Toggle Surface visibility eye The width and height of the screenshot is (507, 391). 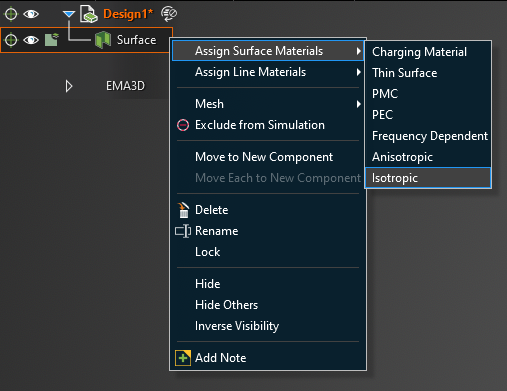click(x=31, y=40)
